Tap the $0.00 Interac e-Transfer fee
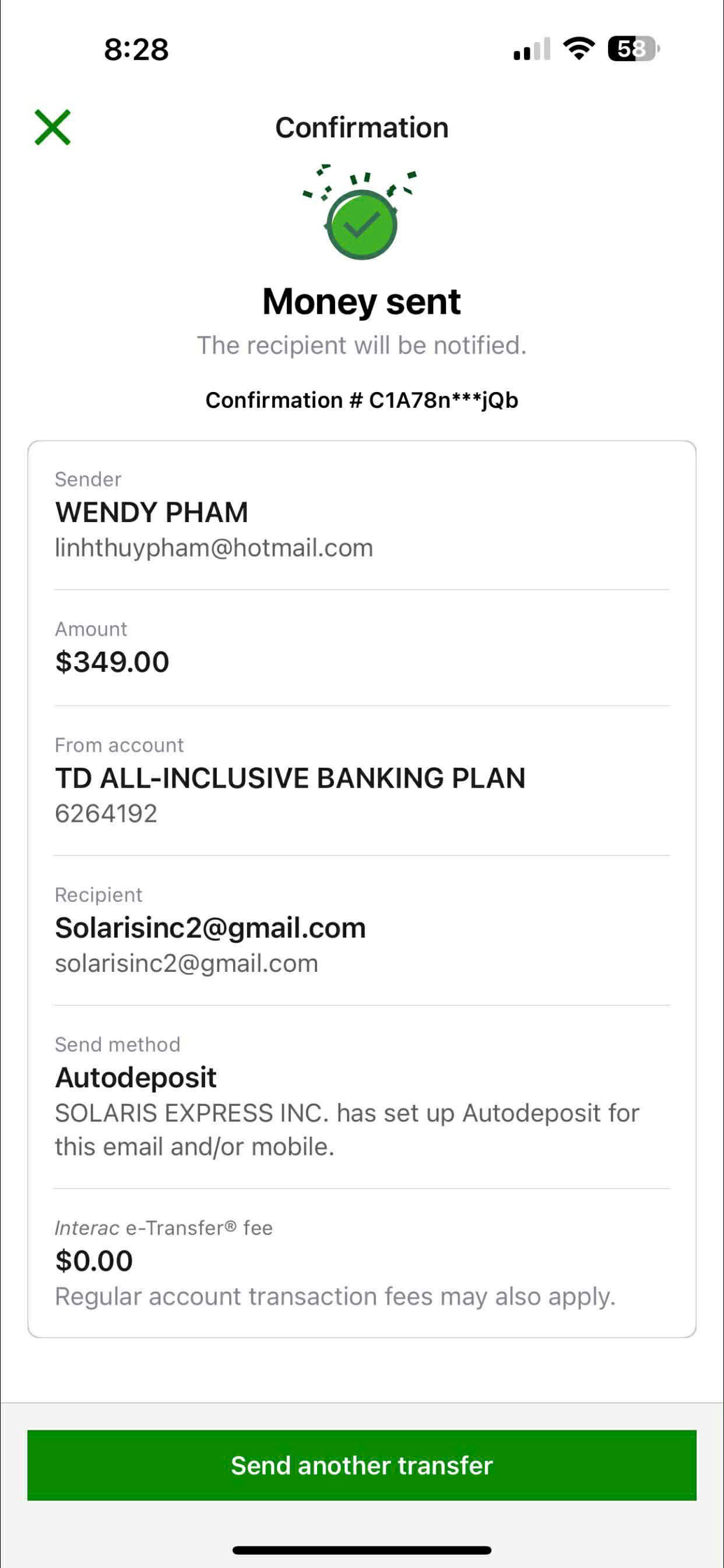724x1568 pixels. (x=94, y=1261)
